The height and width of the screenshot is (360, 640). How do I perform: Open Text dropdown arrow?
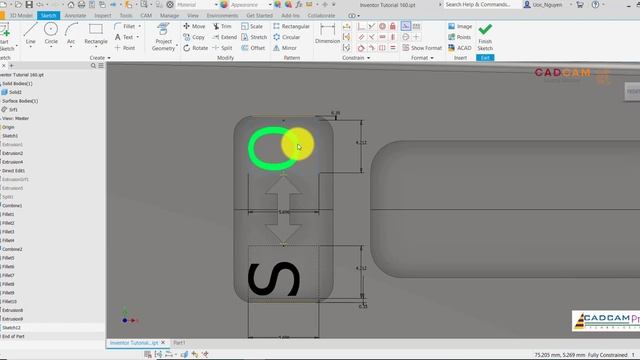(x=138, y=37)
